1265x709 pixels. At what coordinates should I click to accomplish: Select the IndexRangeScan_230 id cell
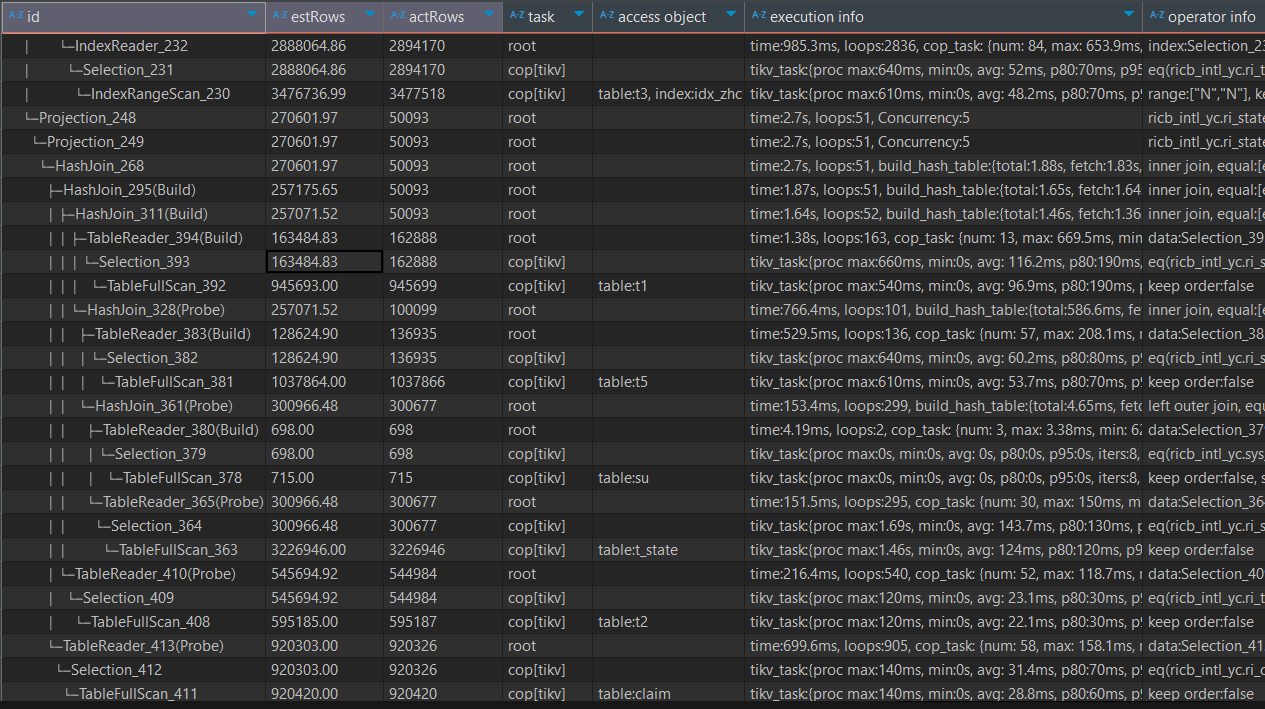[x=133, y=94]
